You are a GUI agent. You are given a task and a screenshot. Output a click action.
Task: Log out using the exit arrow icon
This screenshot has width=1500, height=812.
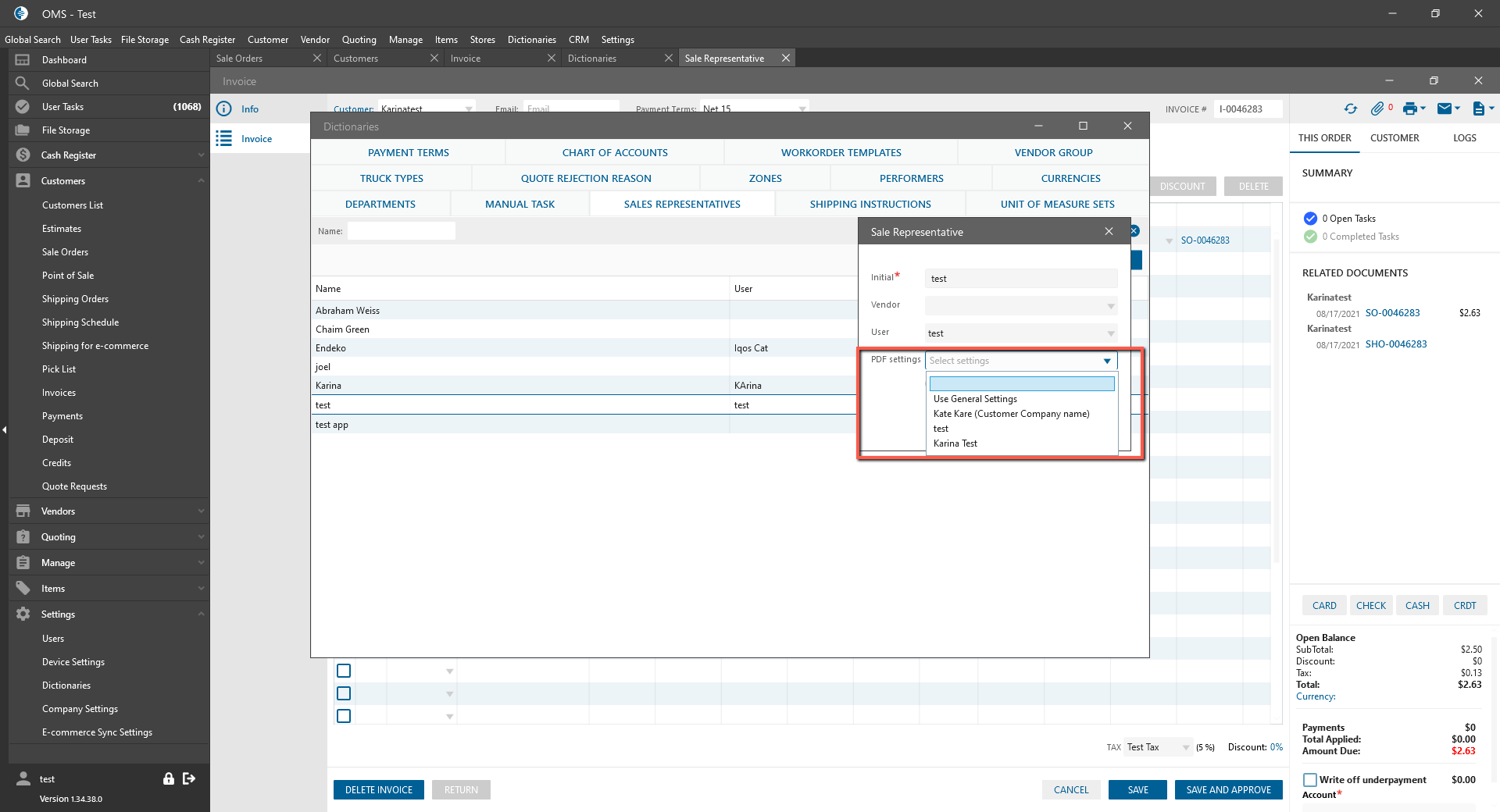tap(189, 778)
